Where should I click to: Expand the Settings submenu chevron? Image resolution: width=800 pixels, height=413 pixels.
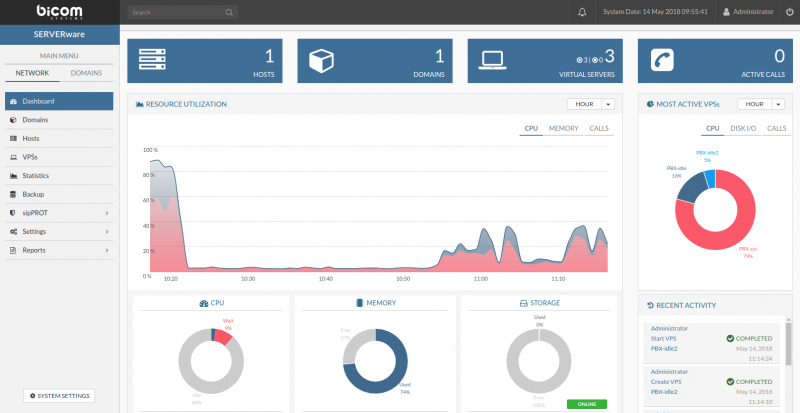(107, 232)
